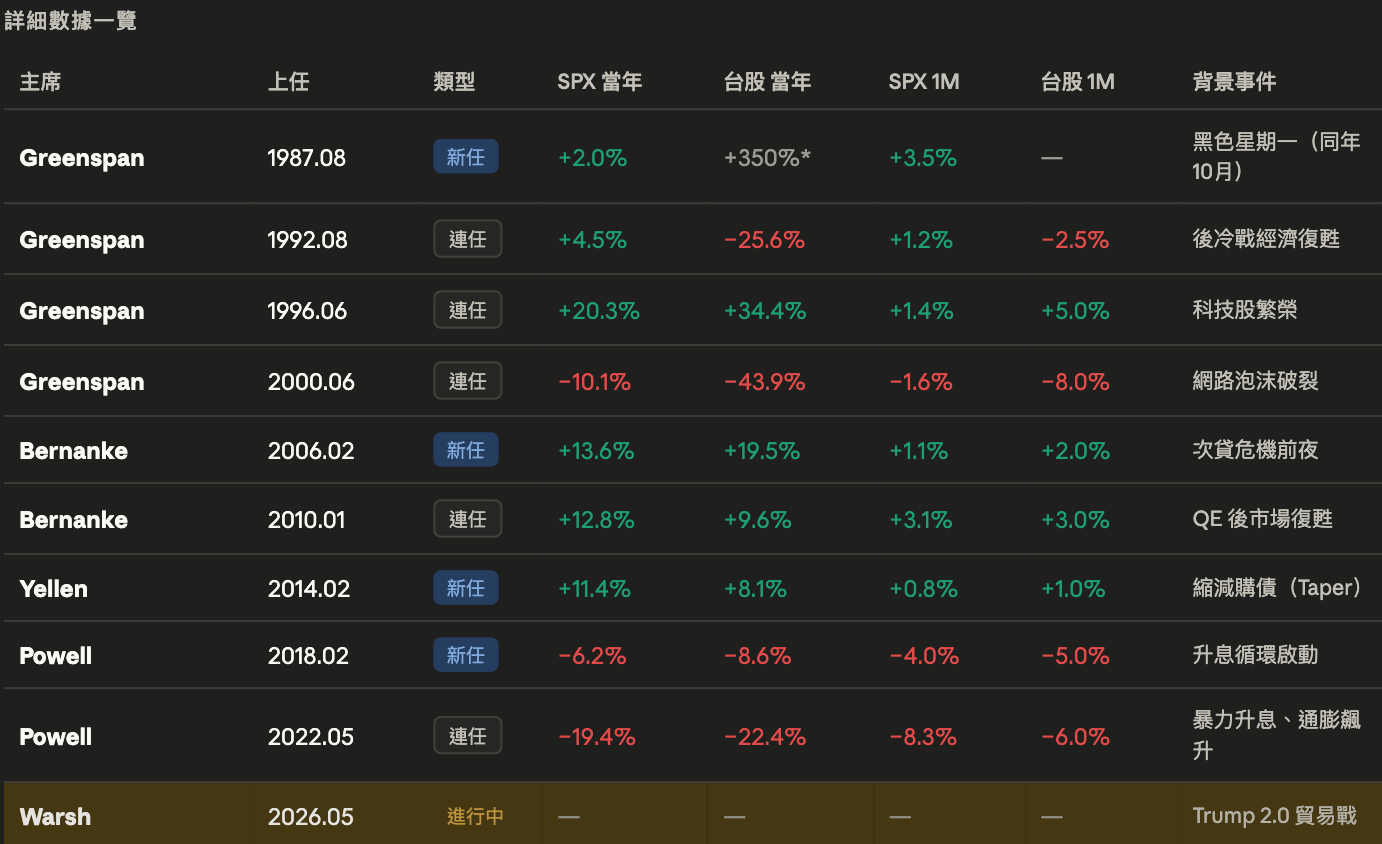Click the 台股 當年 column header
The width and height of the screenshot is (1382, 844).
(x=767, y=82)
